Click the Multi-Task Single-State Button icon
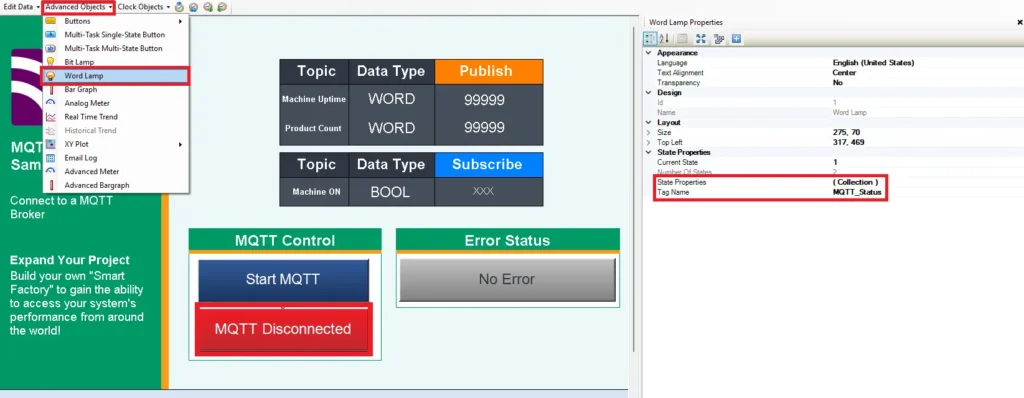Viewport: 1024px width, 398px height. click(50, 35)
